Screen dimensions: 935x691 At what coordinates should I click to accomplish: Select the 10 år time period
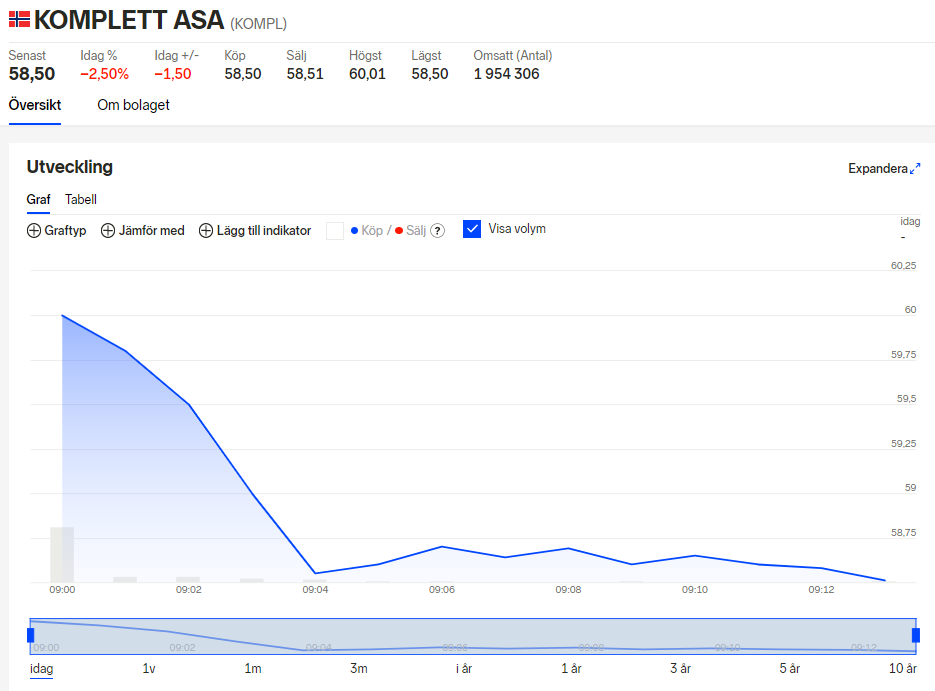902,668
